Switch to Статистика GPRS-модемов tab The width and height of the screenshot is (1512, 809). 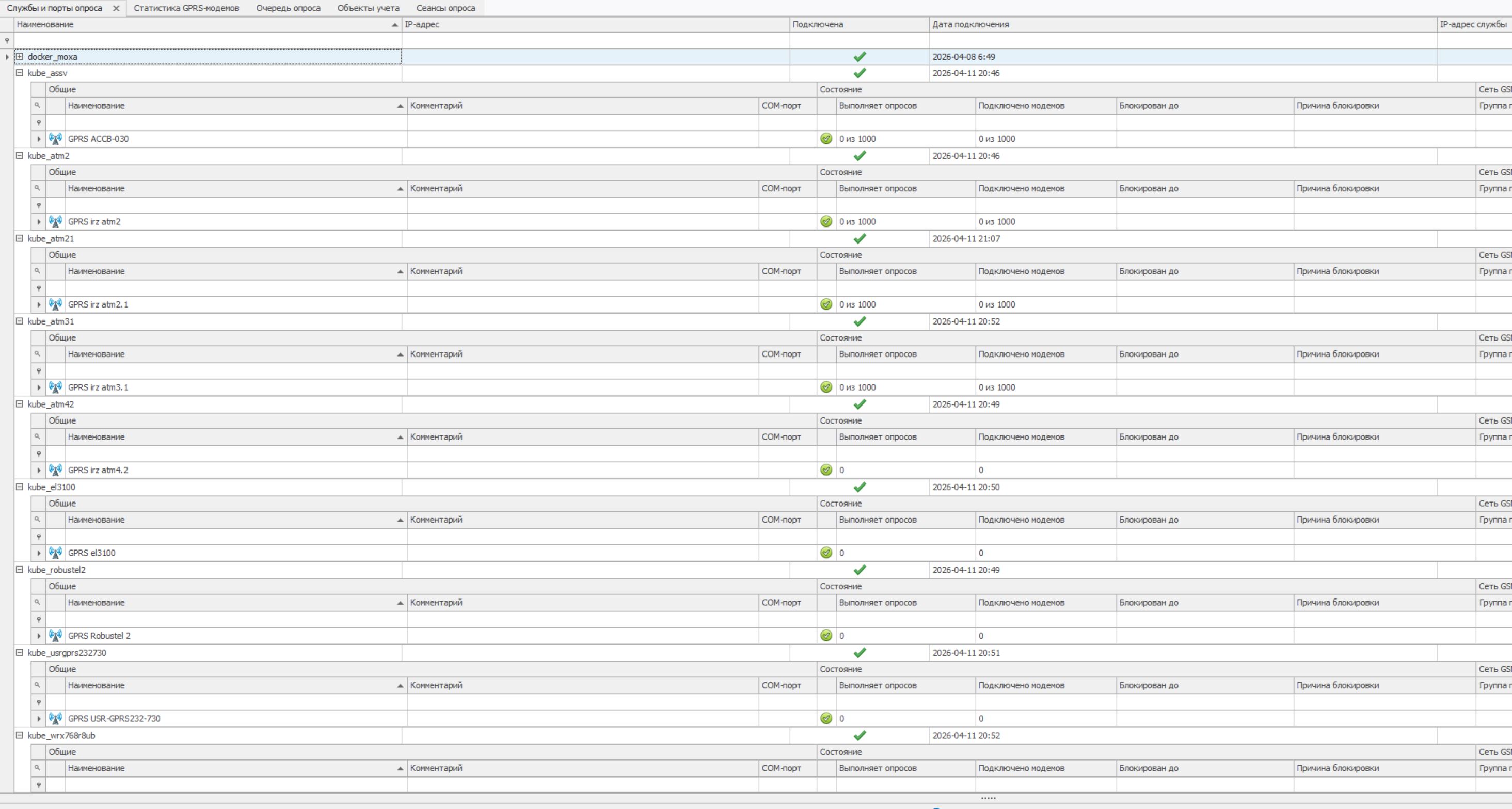[186, 8]
